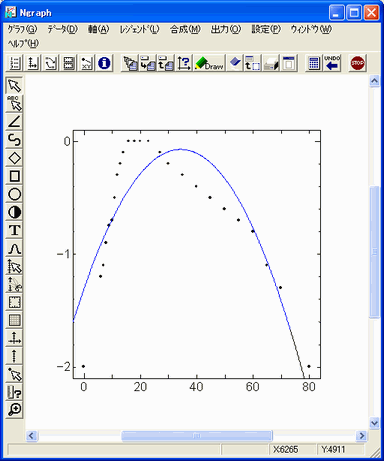The image size is (384, 461).
Task: Open the 出力(O) menu
Action: (225, 30)
